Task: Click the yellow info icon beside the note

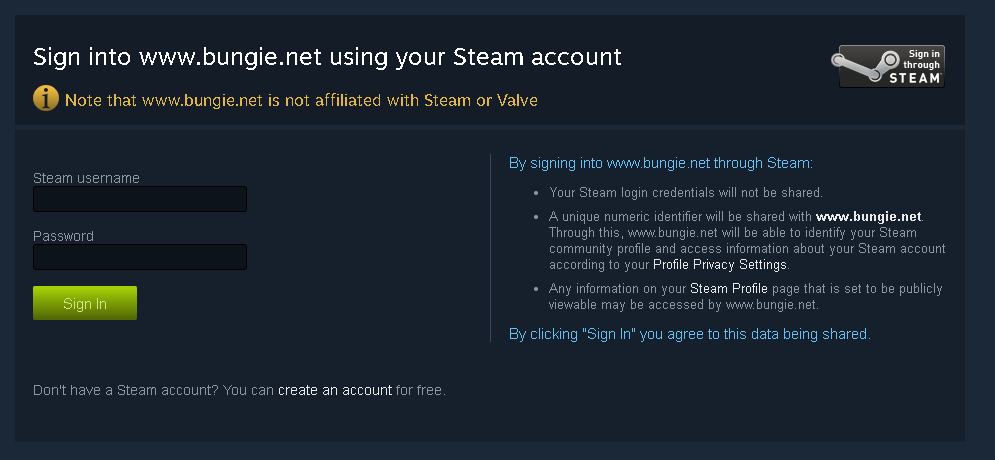Action: 46,98
